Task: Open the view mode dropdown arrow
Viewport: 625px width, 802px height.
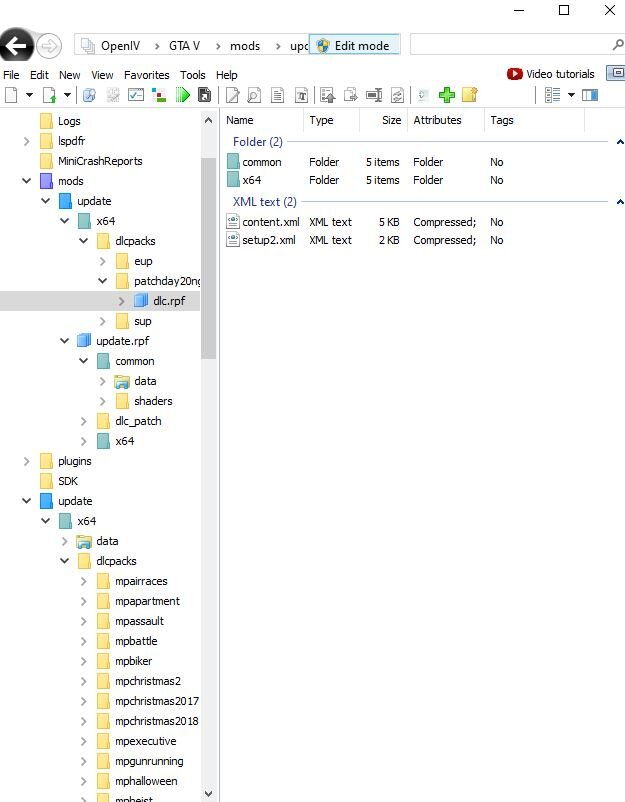Action: 571,95
